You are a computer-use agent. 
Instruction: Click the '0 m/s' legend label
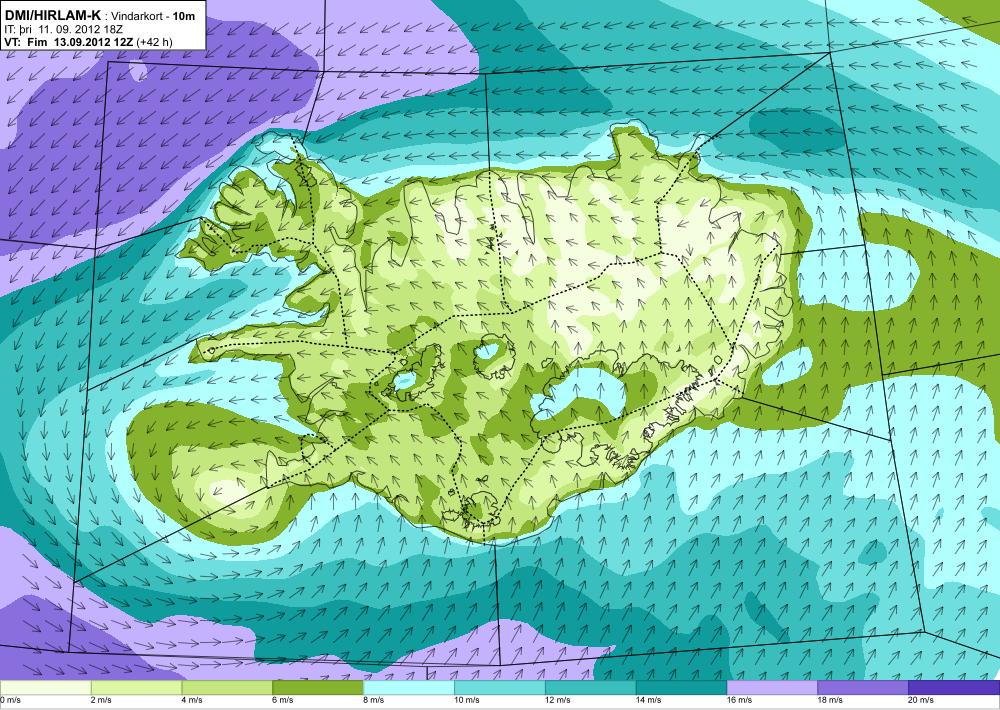tap(11, 700)
